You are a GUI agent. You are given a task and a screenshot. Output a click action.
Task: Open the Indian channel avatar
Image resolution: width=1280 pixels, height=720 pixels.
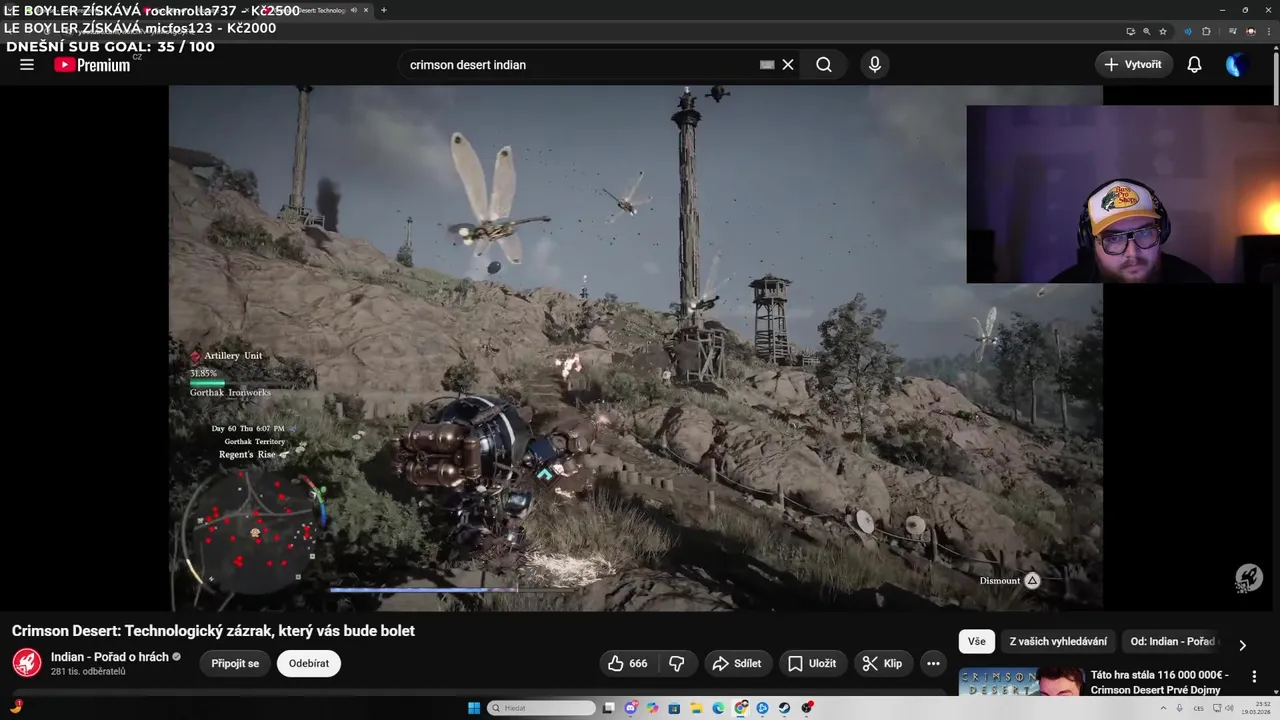coord(27,662)
